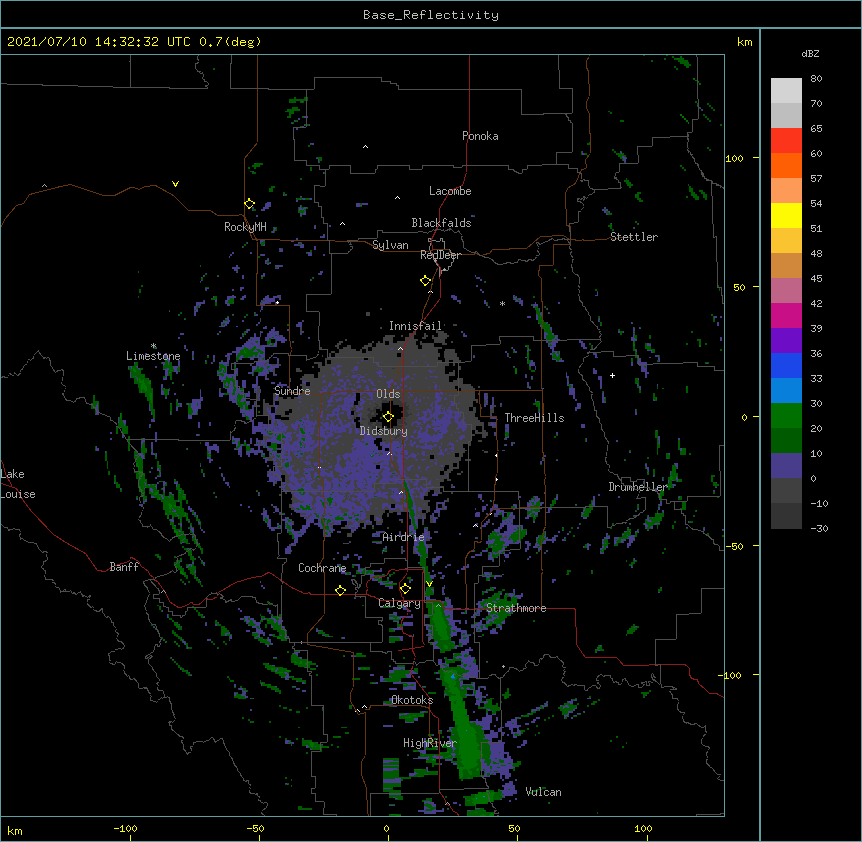
Task: Click the Base_Reflectivity title
Action: [x=431, y=15]
